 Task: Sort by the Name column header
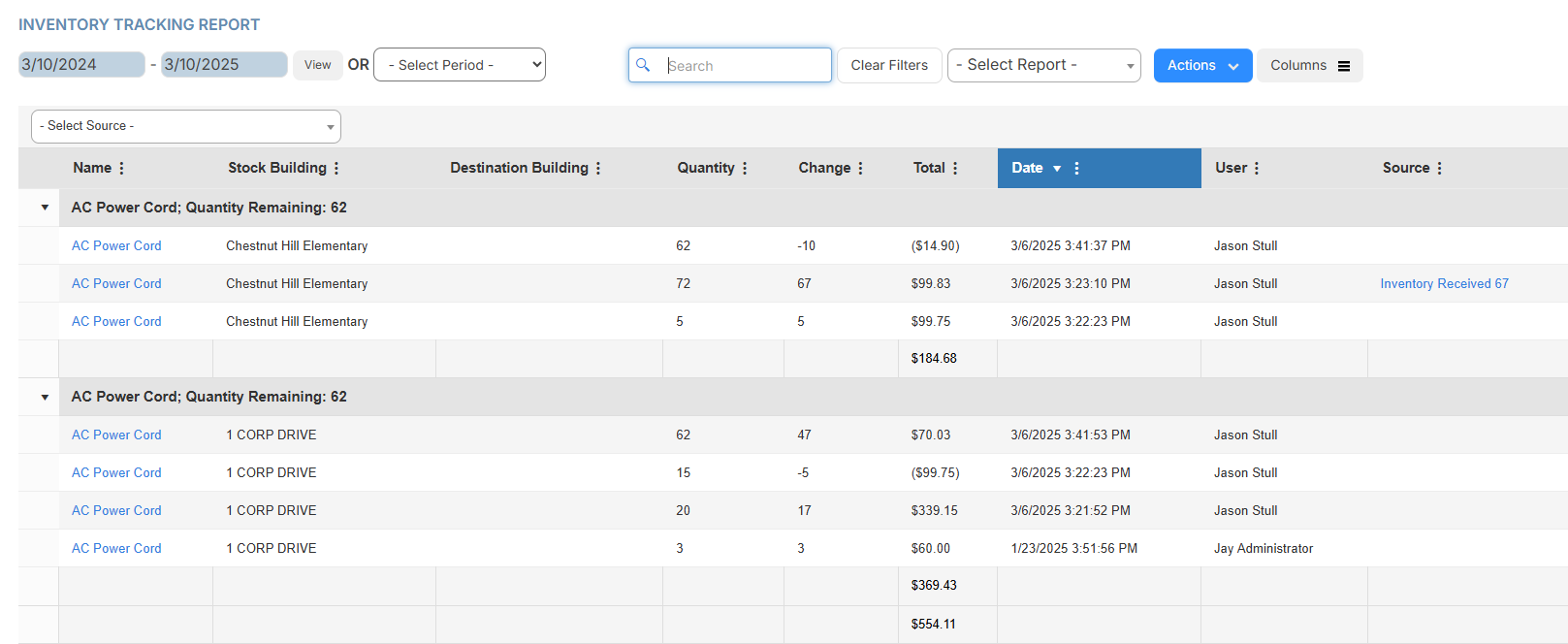pos(92,168)
